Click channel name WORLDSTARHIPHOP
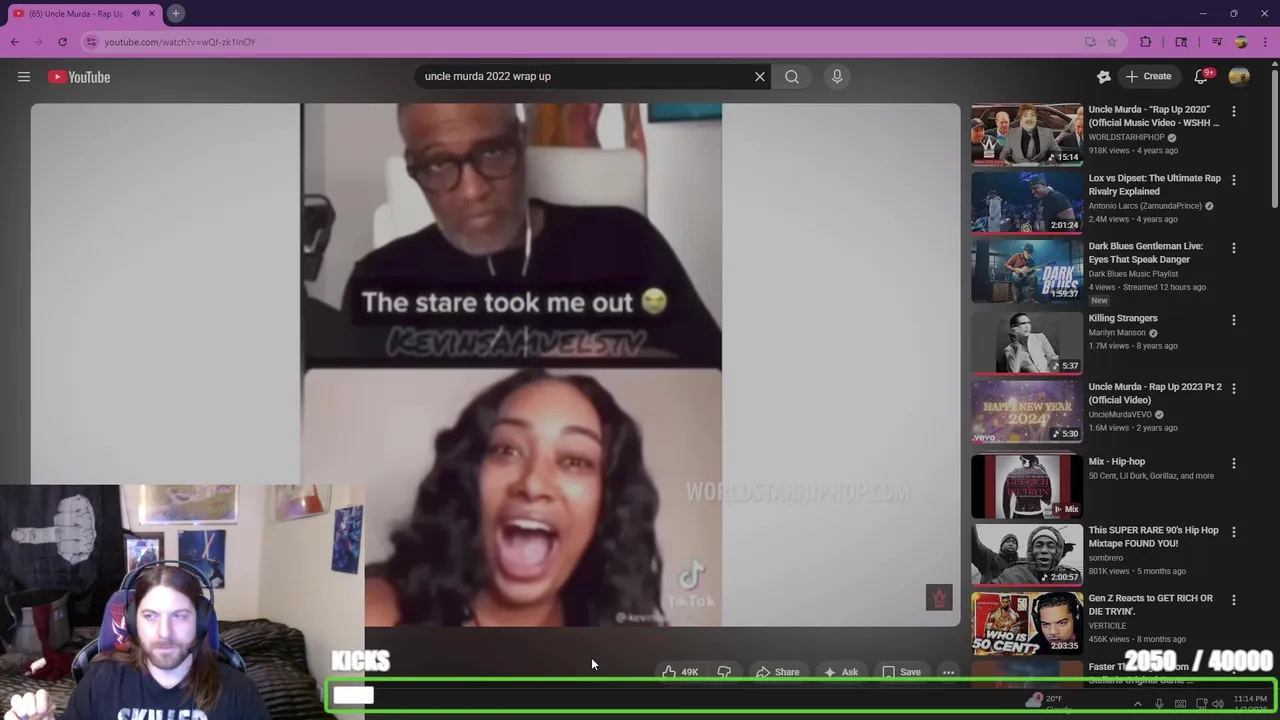Screen dimensions: 1280x720 point(1126,137)
